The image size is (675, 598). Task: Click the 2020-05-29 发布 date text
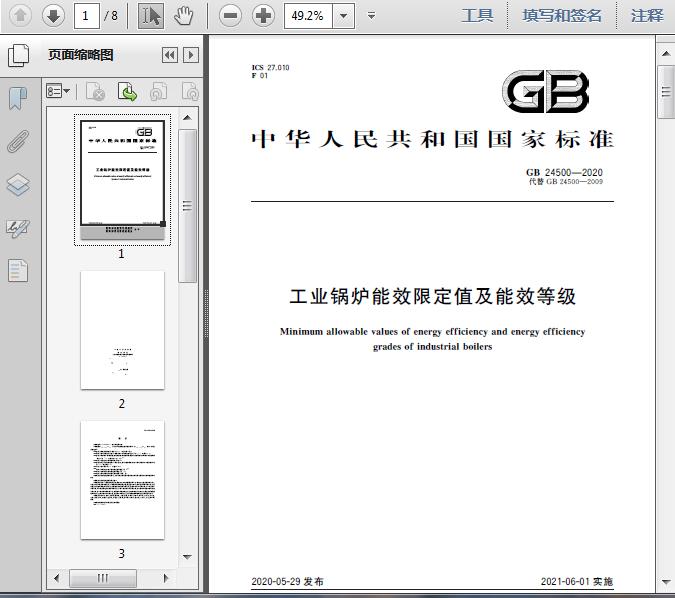pos(287,582)
